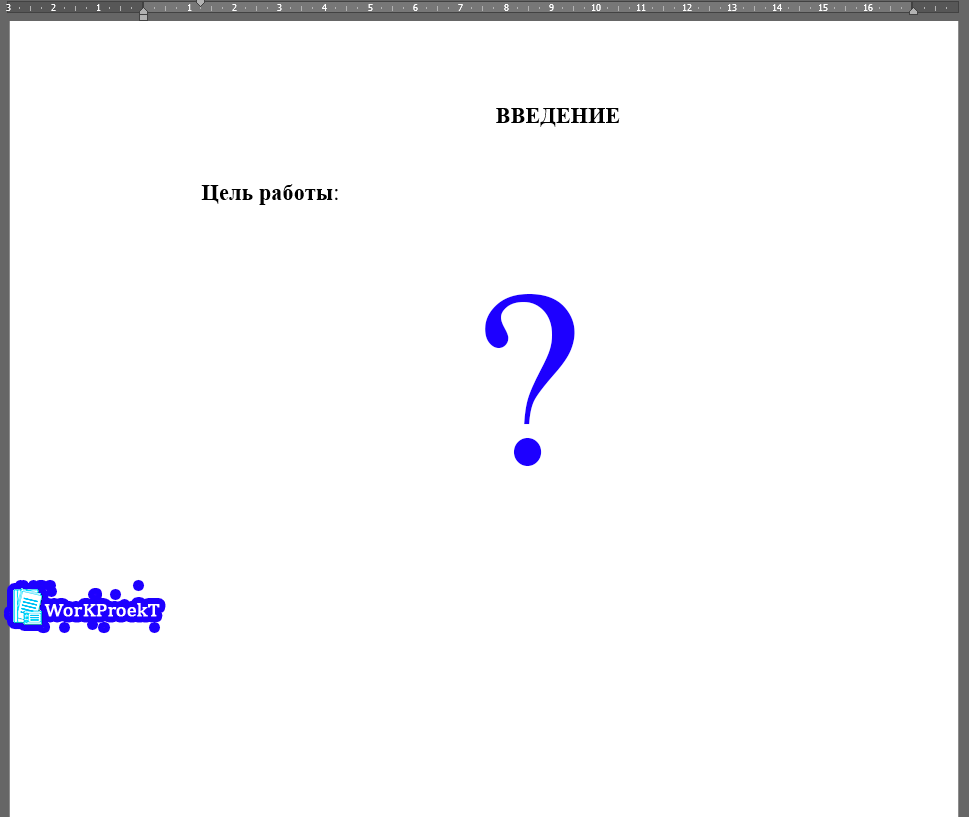
Task: Click the ruler at the 11 mark
Action: point(641,8)
